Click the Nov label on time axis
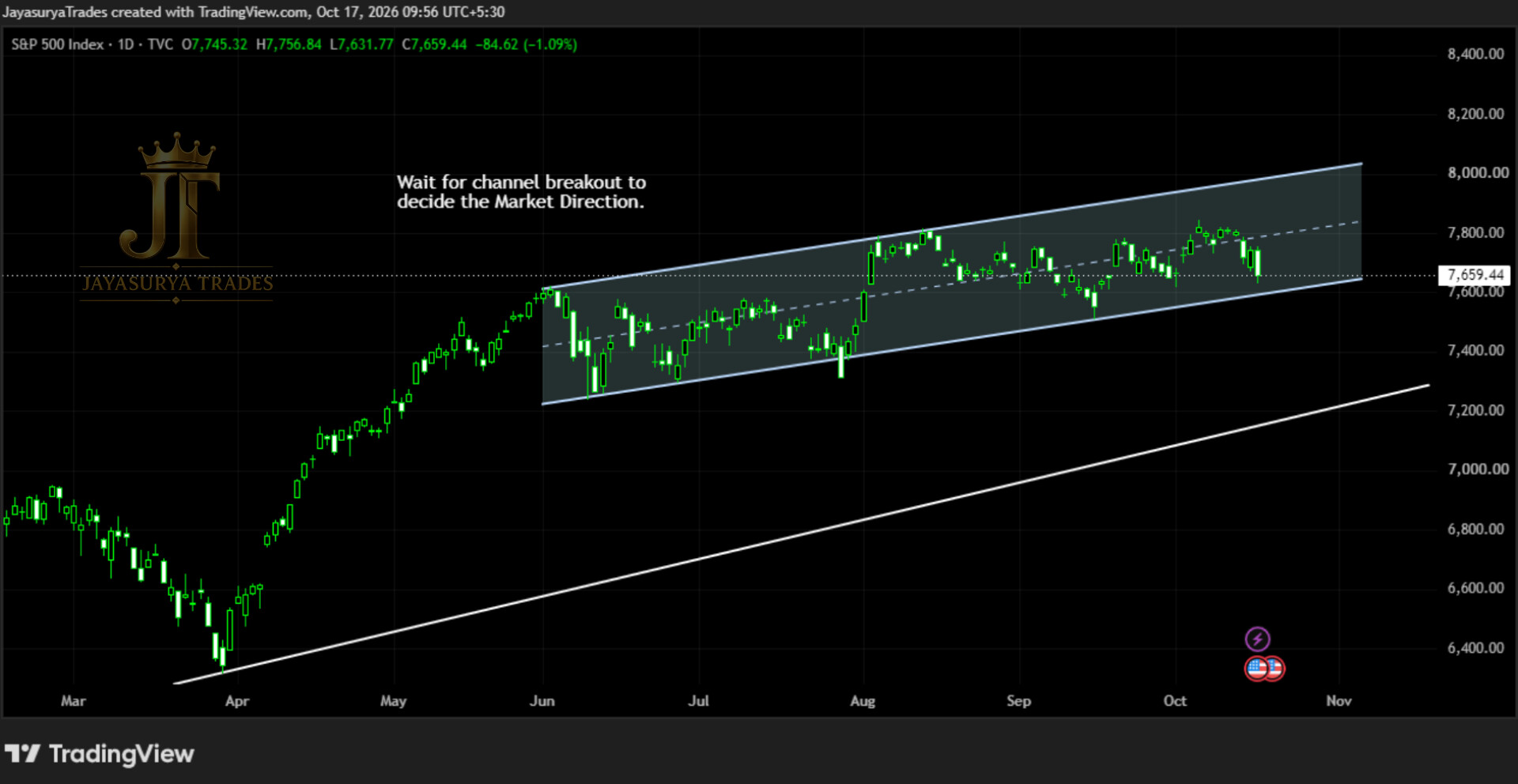Screen dimensions: 1518x784 coord(1339,701)
